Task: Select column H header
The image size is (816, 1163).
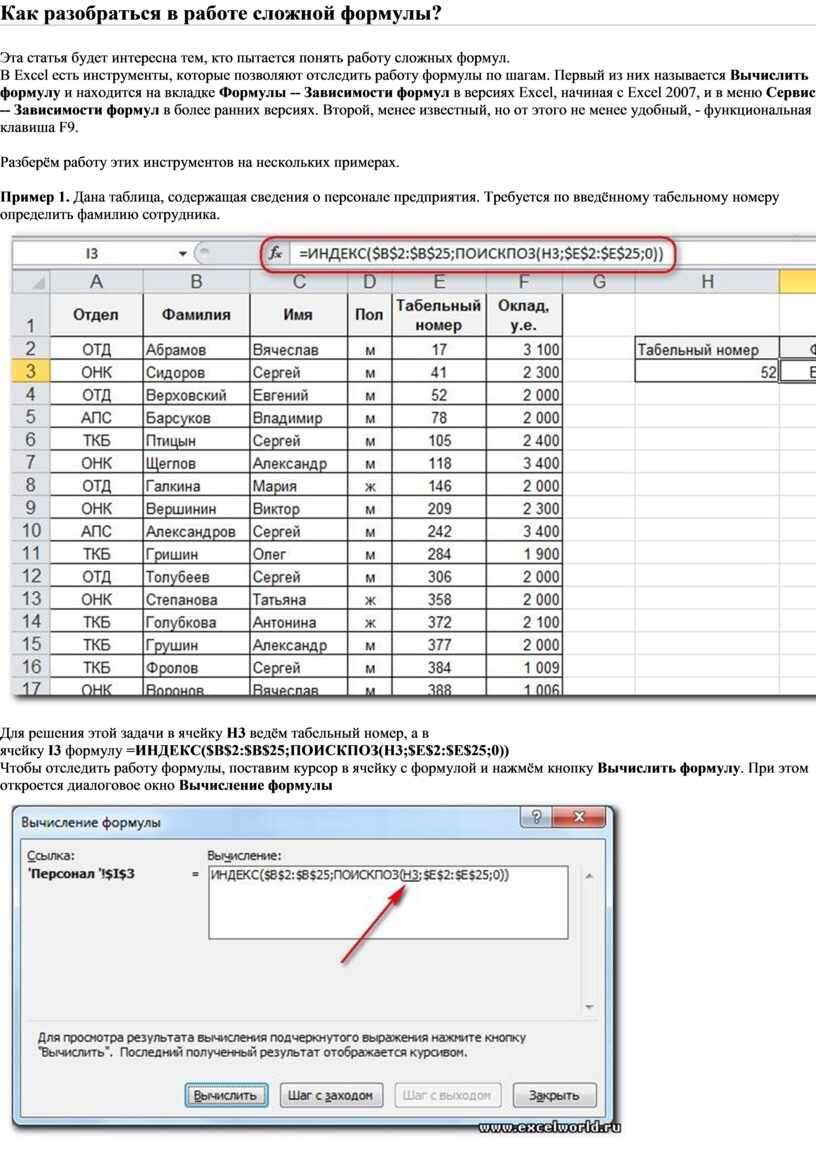Action: [708, 282]
